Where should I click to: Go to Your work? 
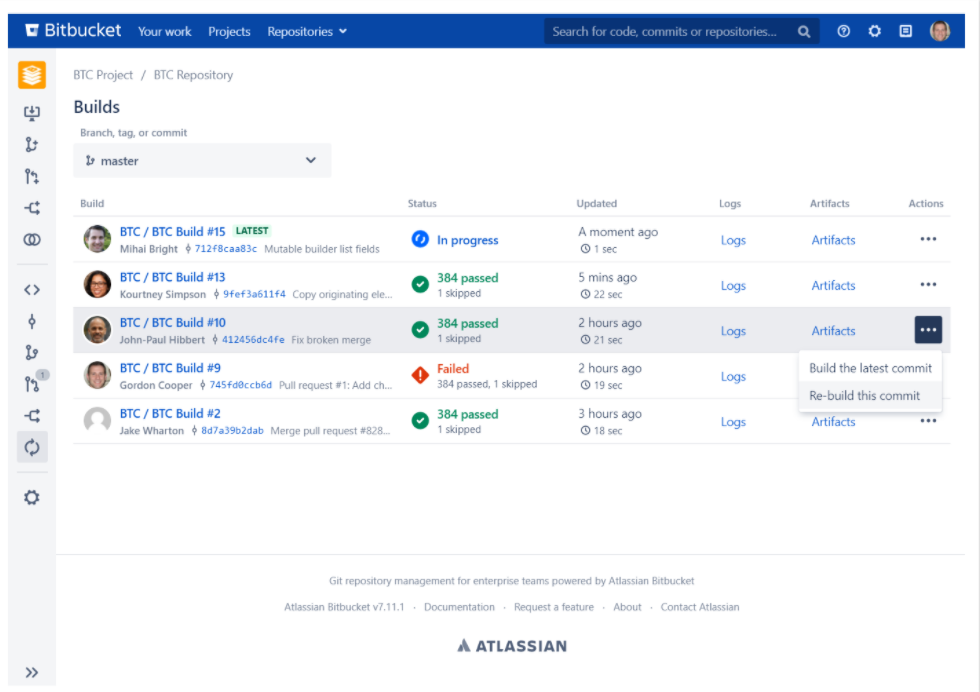click(164, 31)
